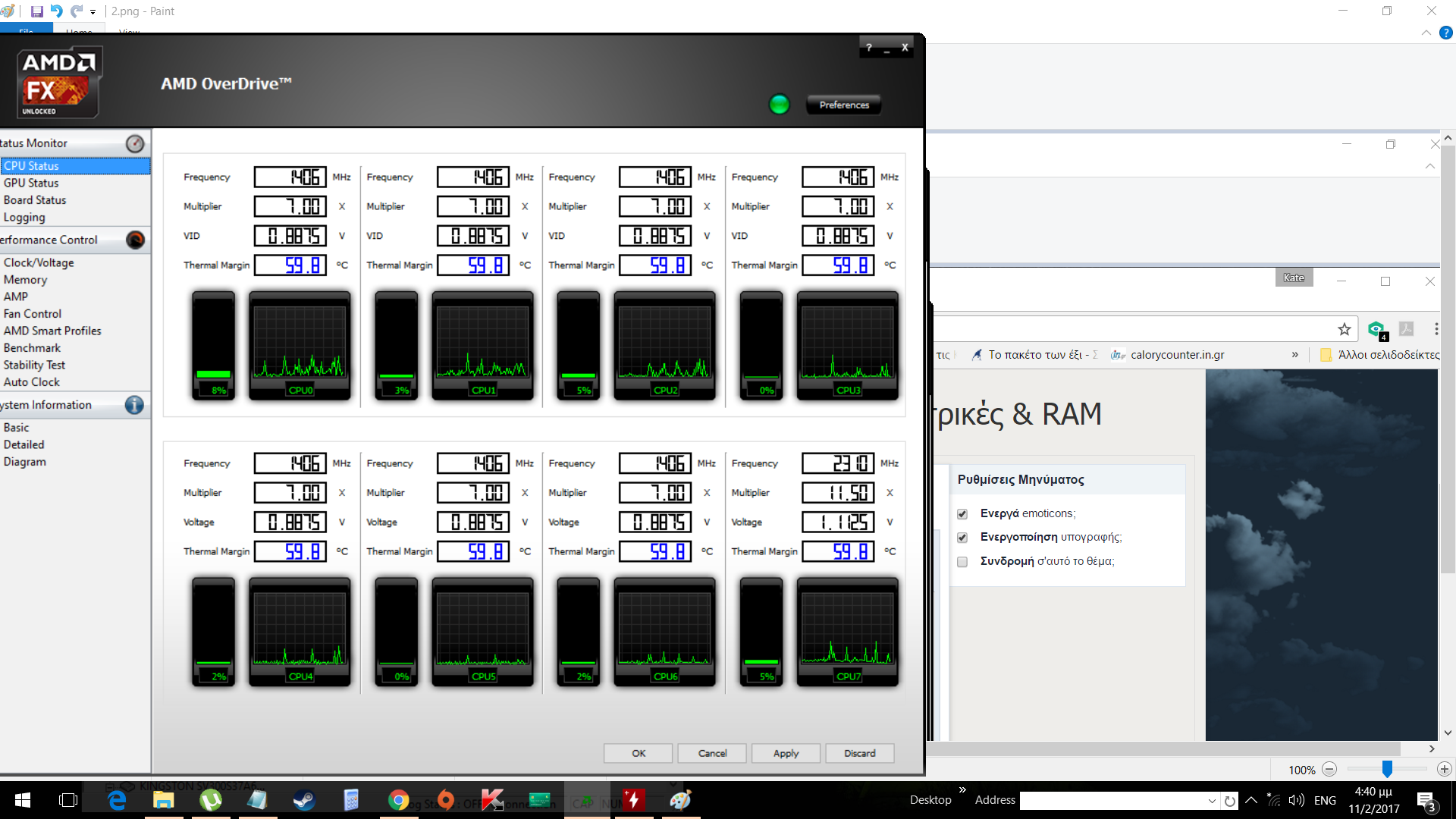1456x819 pixels.
Task: Open Task View on the taskbar
Action: 68,800
